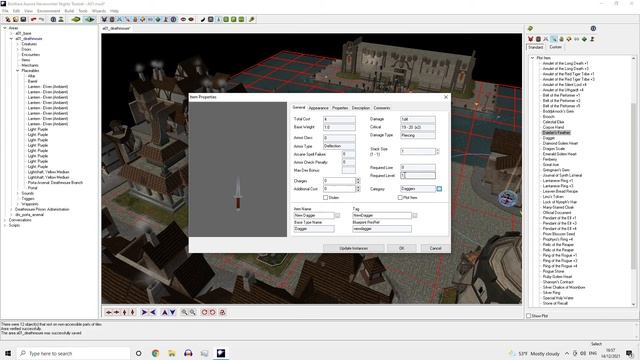
Task: Click the red Undo arrow icon
Action: point(33,19)
